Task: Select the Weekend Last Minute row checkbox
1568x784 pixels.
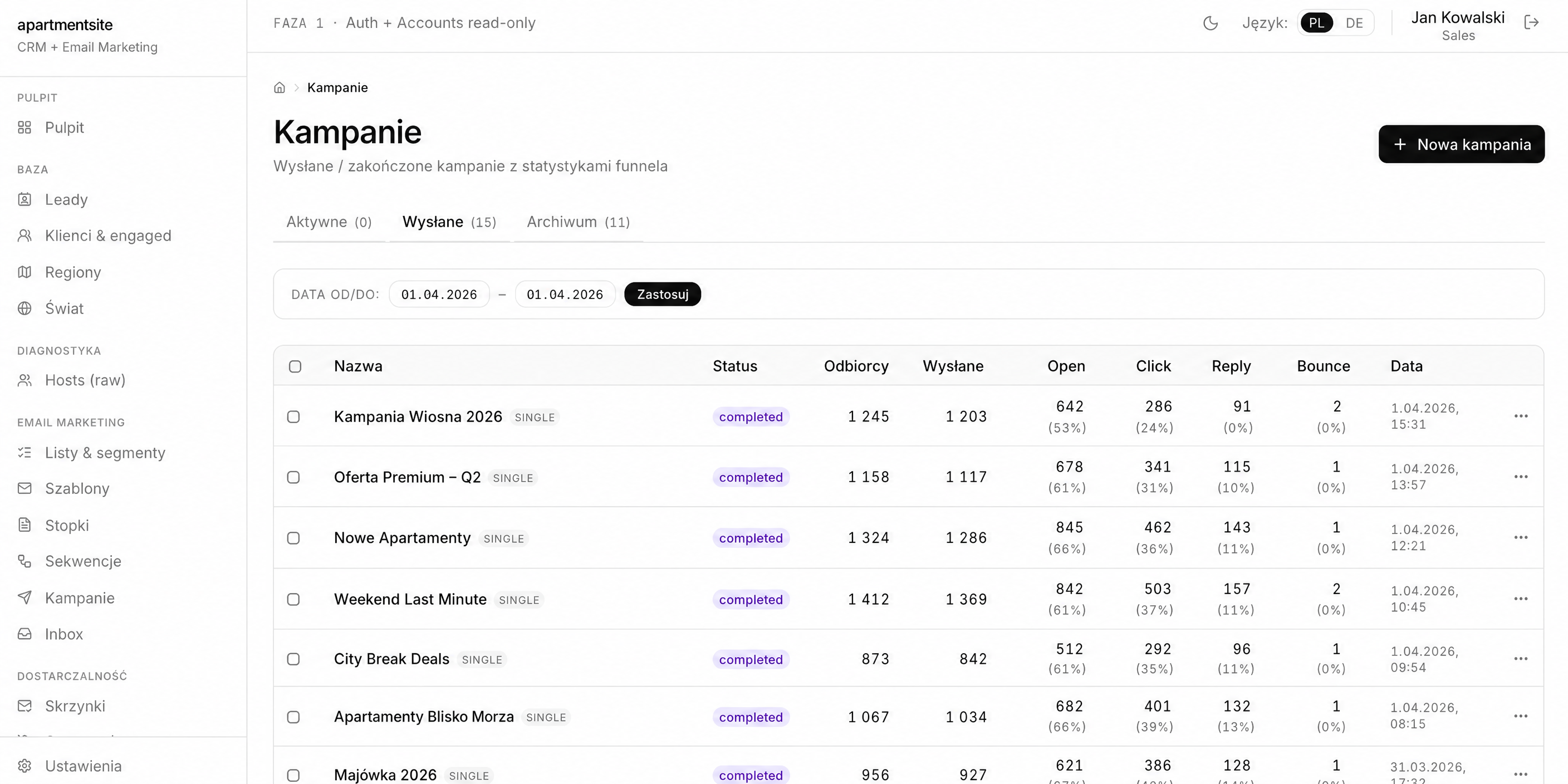Action: click(x=293, y=600)
